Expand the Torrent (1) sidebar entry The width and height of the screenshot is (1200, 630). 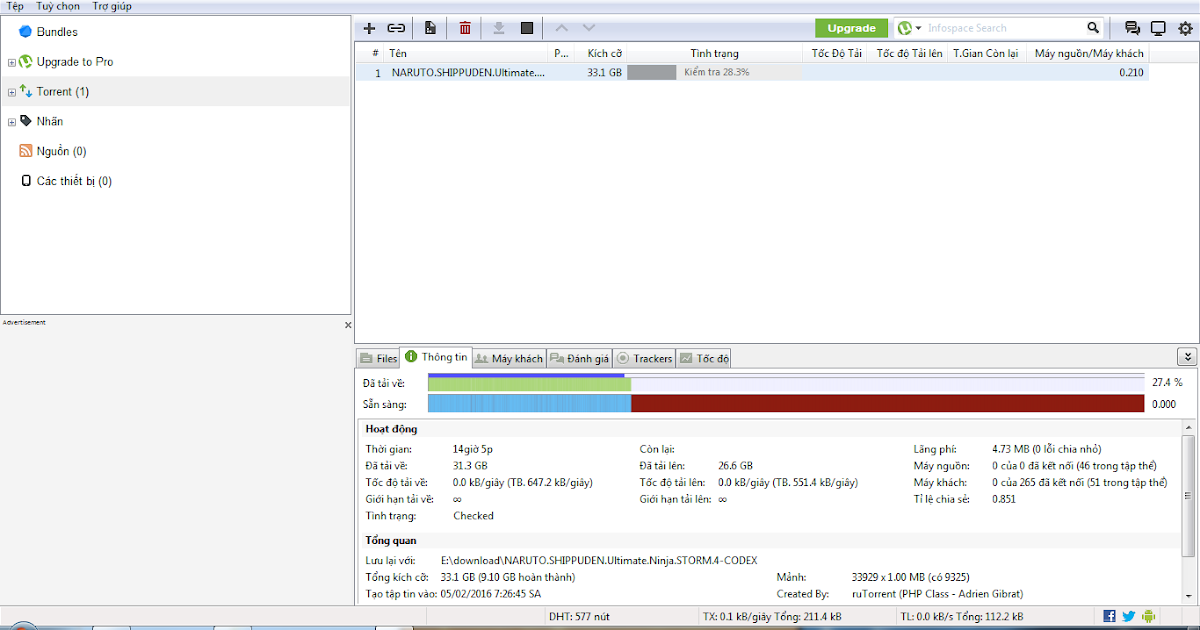pos(12,91)
